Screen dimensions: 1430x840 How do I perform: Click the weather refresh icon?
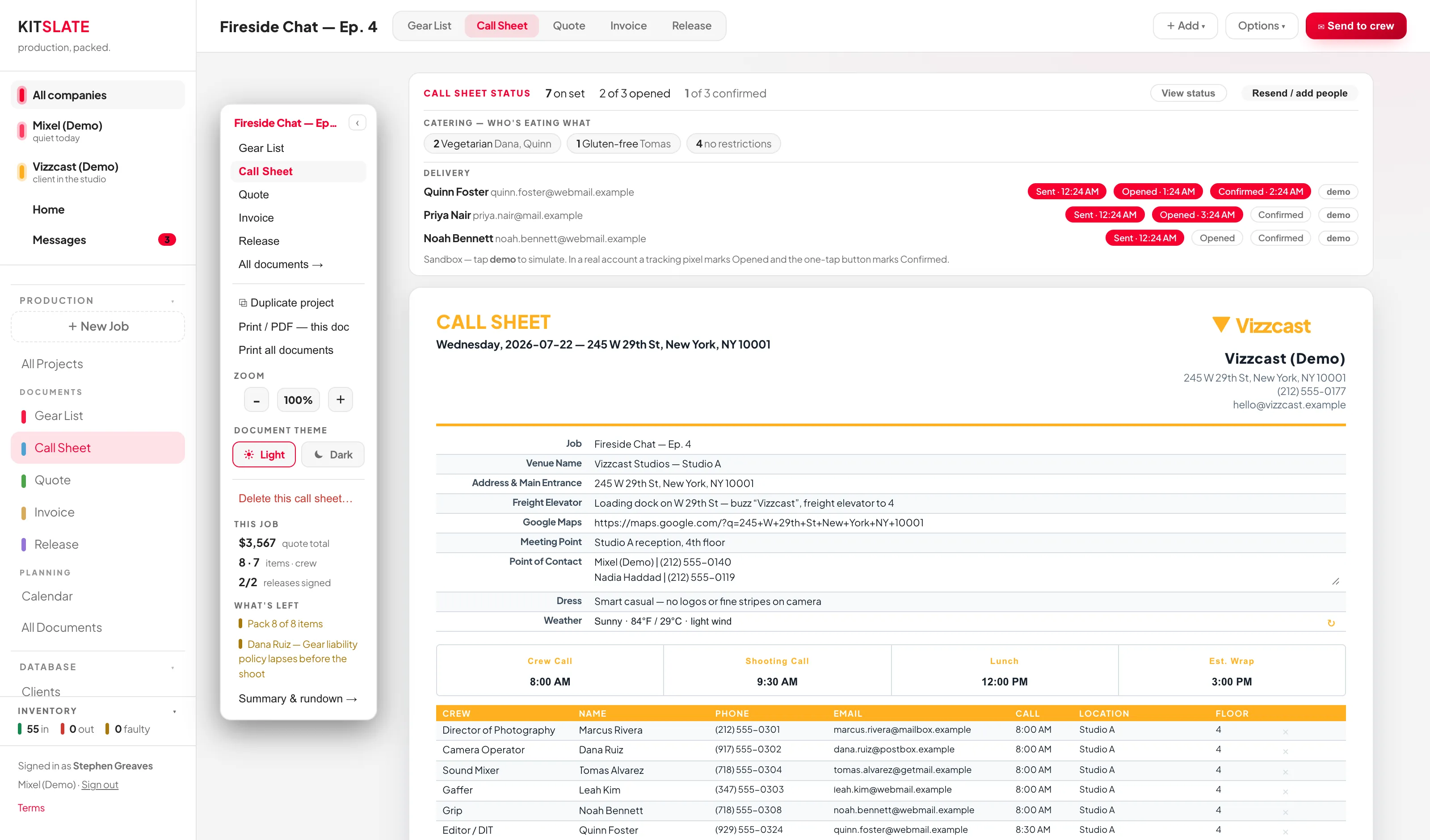point(1331,622)
